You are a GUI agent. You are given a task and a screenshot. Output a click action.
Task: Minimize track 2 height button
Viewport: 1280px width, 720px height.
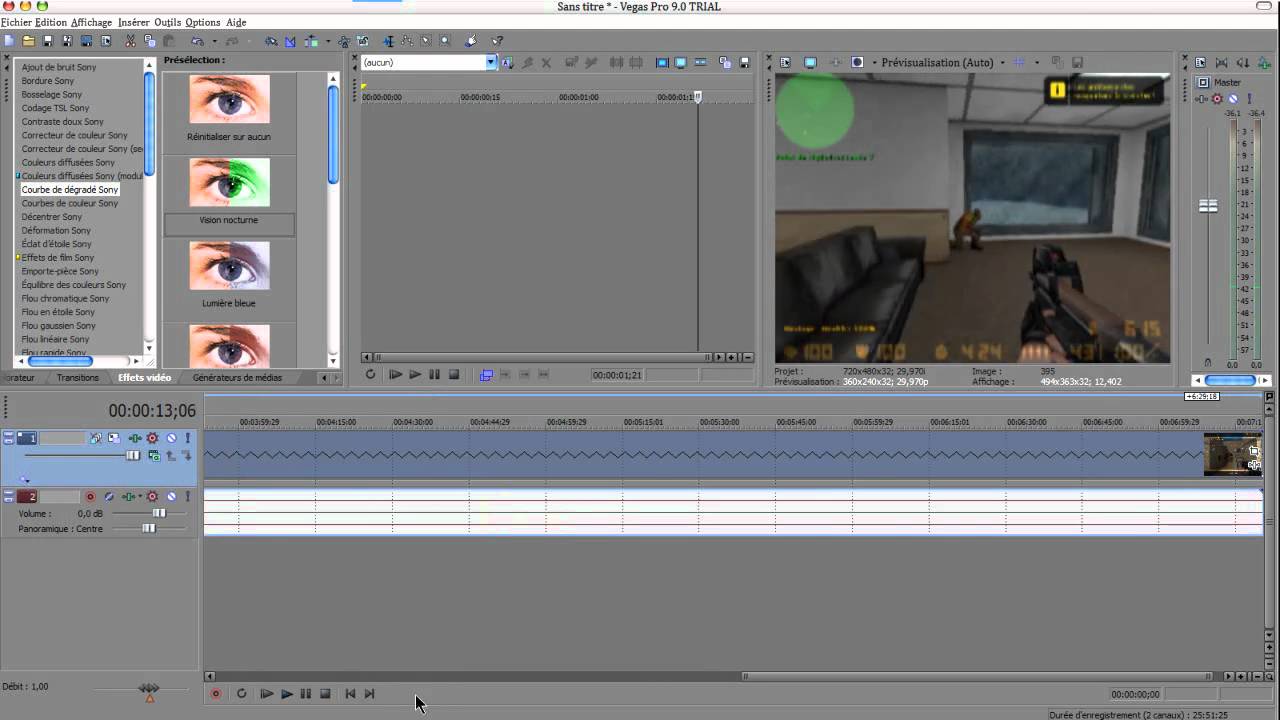8,492
